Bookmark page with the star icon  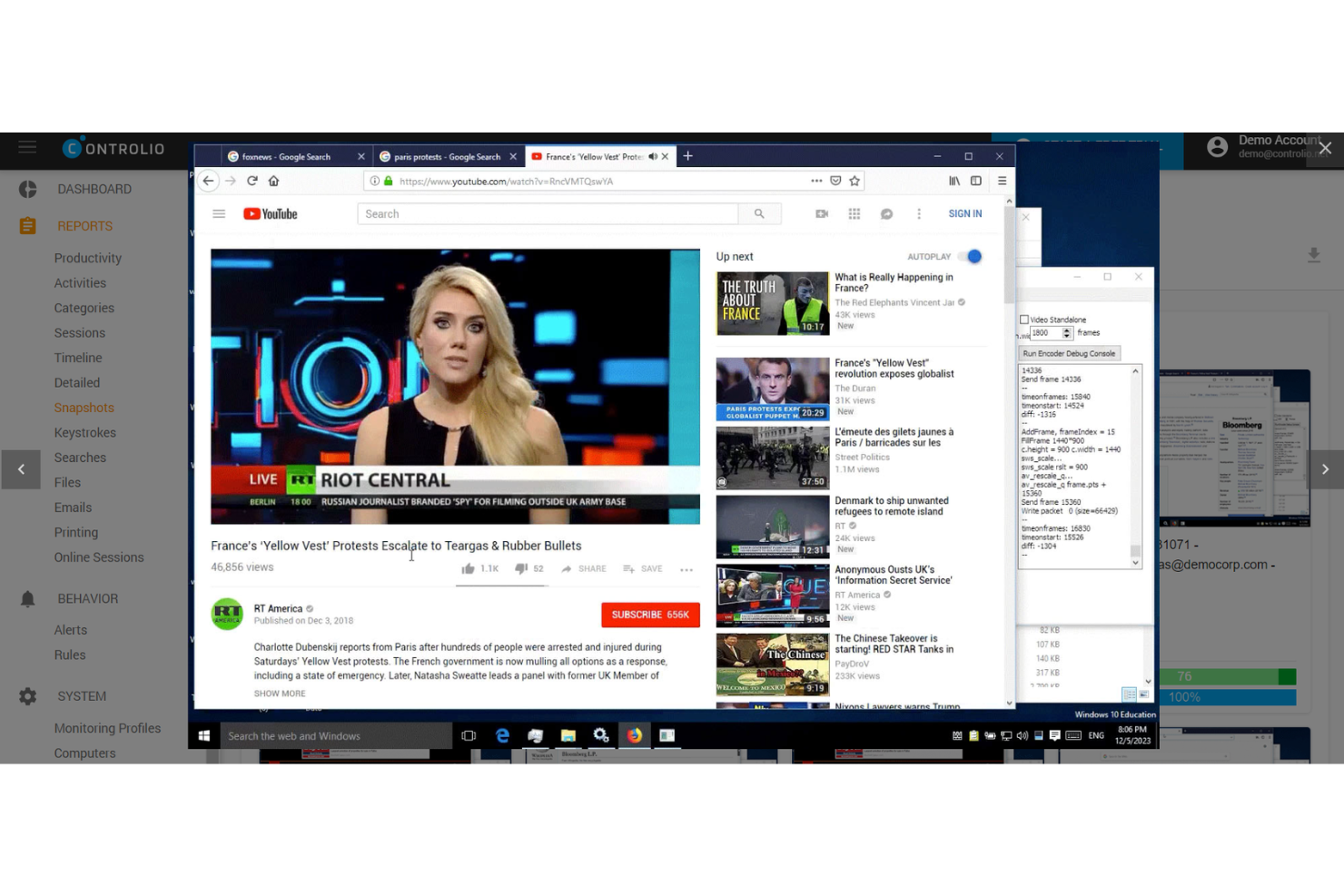855,181
